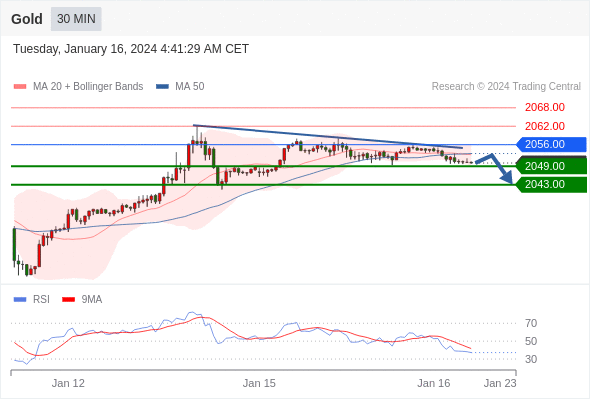This screenshot has width=590, height=400.
Task: Click the 2062.00 resistance price label
Action: (x=545, y=126)
